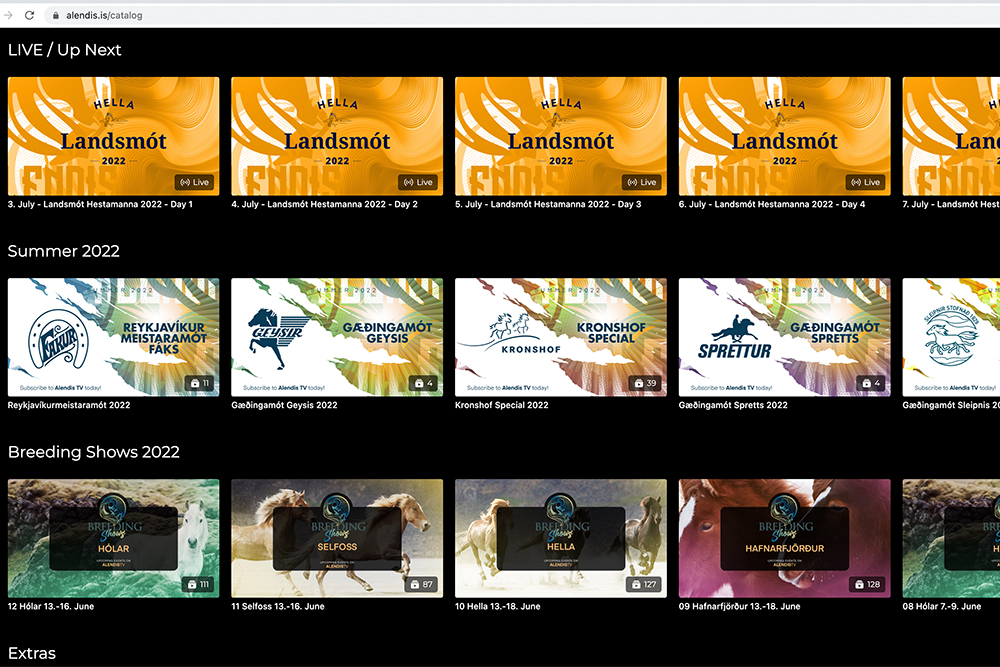
Task: Click title 'Gæðingamót Geysis 2022'
Action: [x=284, y=406]
